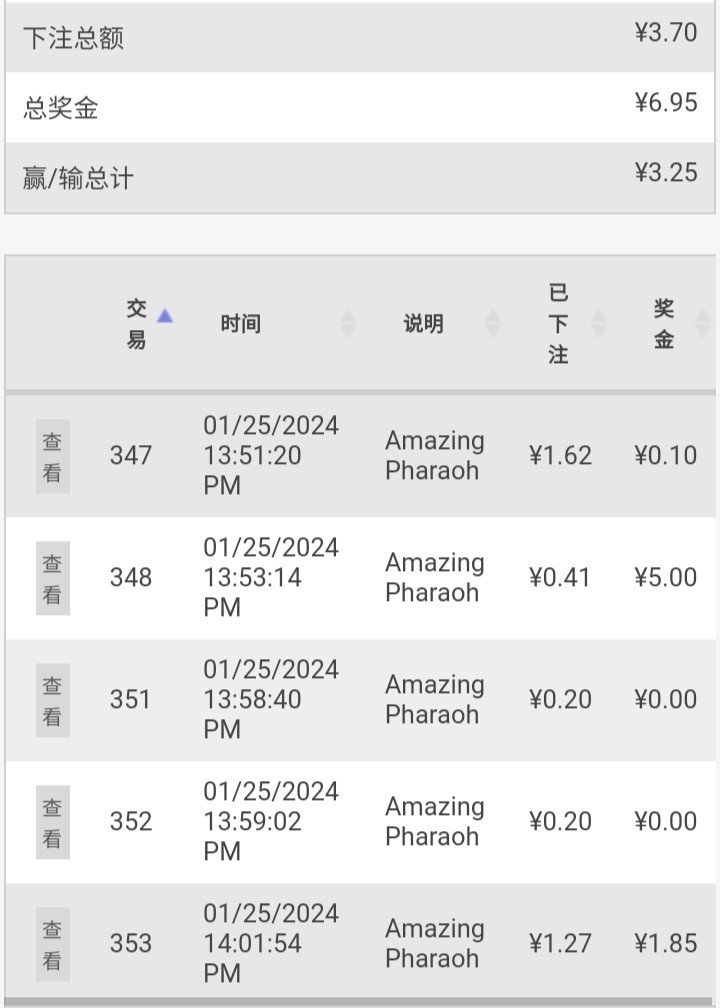This screenshot has height=1008, width=720.
Task: Sort by 交易 column ascending arrow
Action: click(x=165, y=316)
